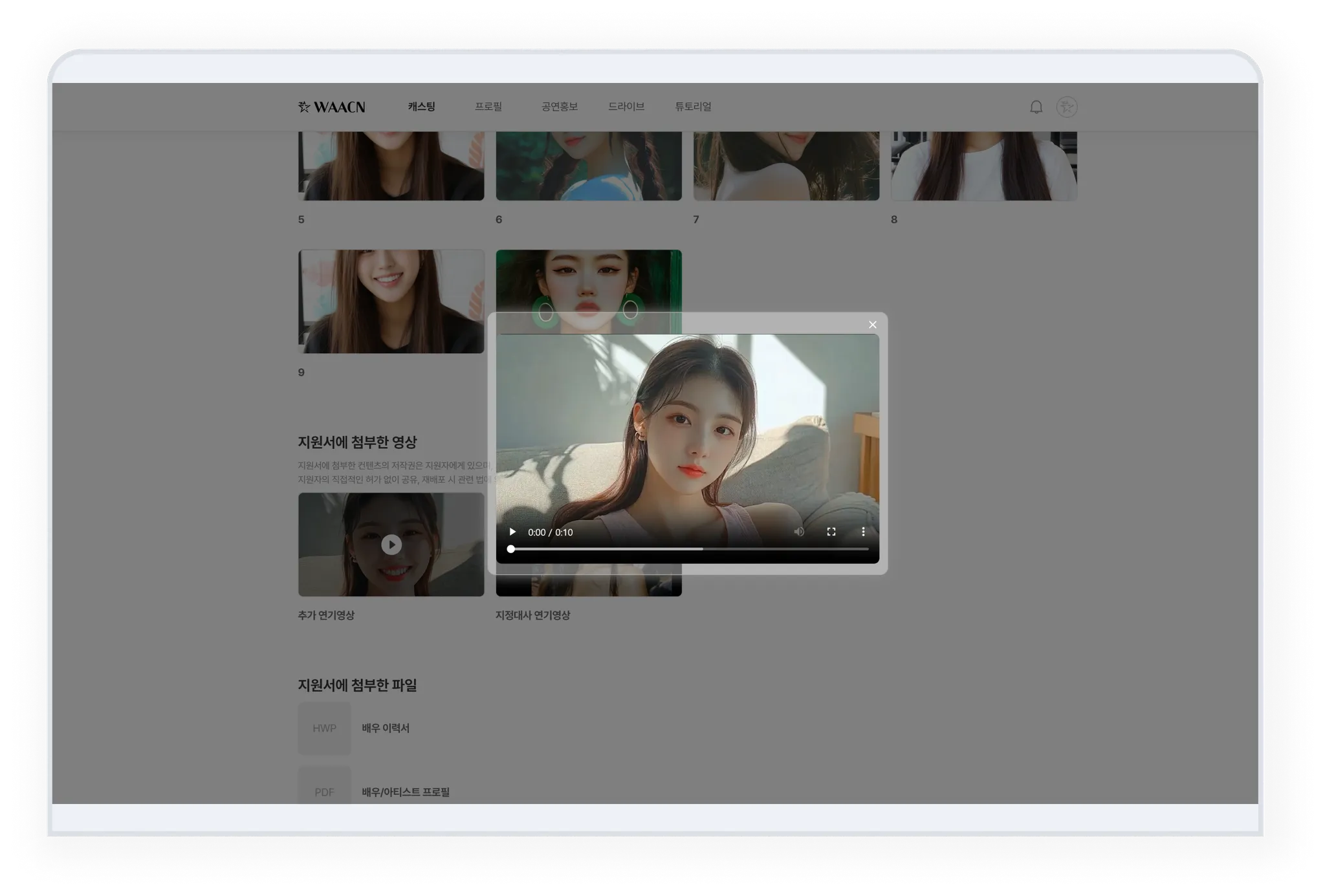Screen dimensions: 1325x896
Task: Open the 캐스팅 menu
Action: [x=421, y=107]
